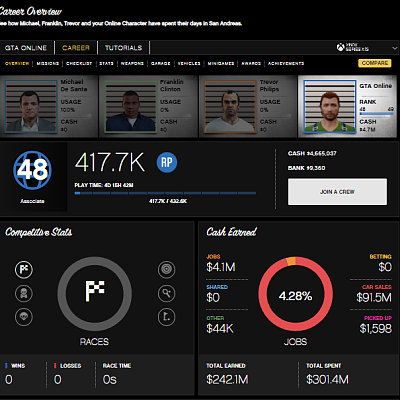The image size is (400, 400).
Task: Go to the WEAPONS sub-menu
Action: pyautogui.click(x=132, y=63)
